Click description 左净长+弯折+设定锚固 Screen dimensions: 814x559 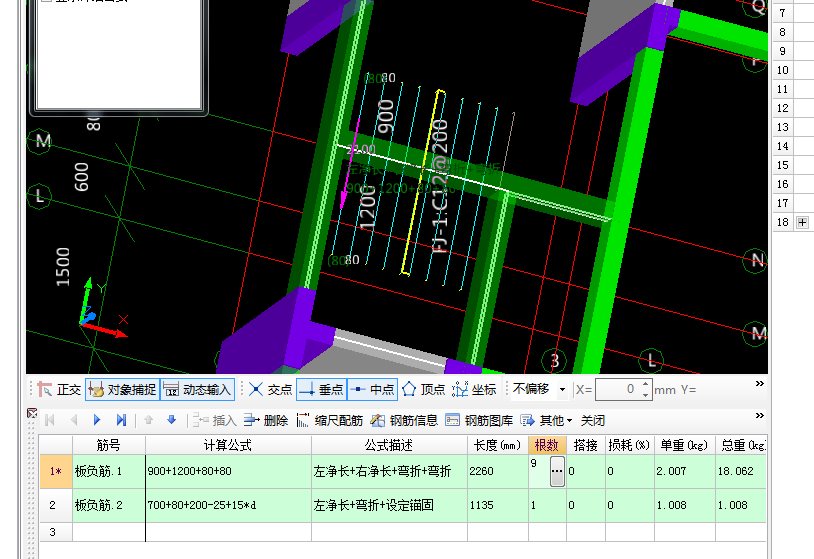(x=389, y=505)
